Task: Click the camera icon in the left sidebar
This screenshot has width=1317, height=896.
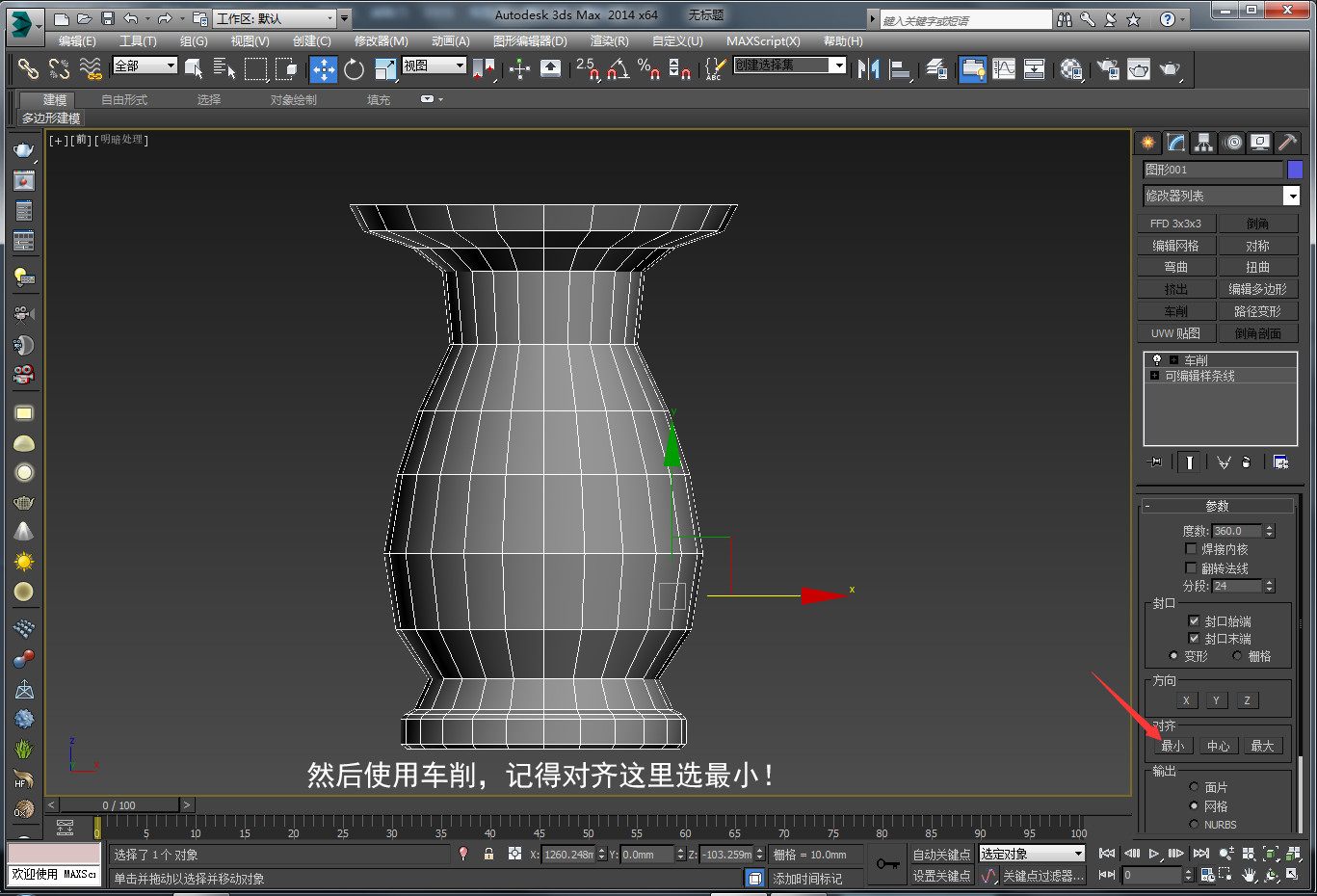Action: click(24, 311)
